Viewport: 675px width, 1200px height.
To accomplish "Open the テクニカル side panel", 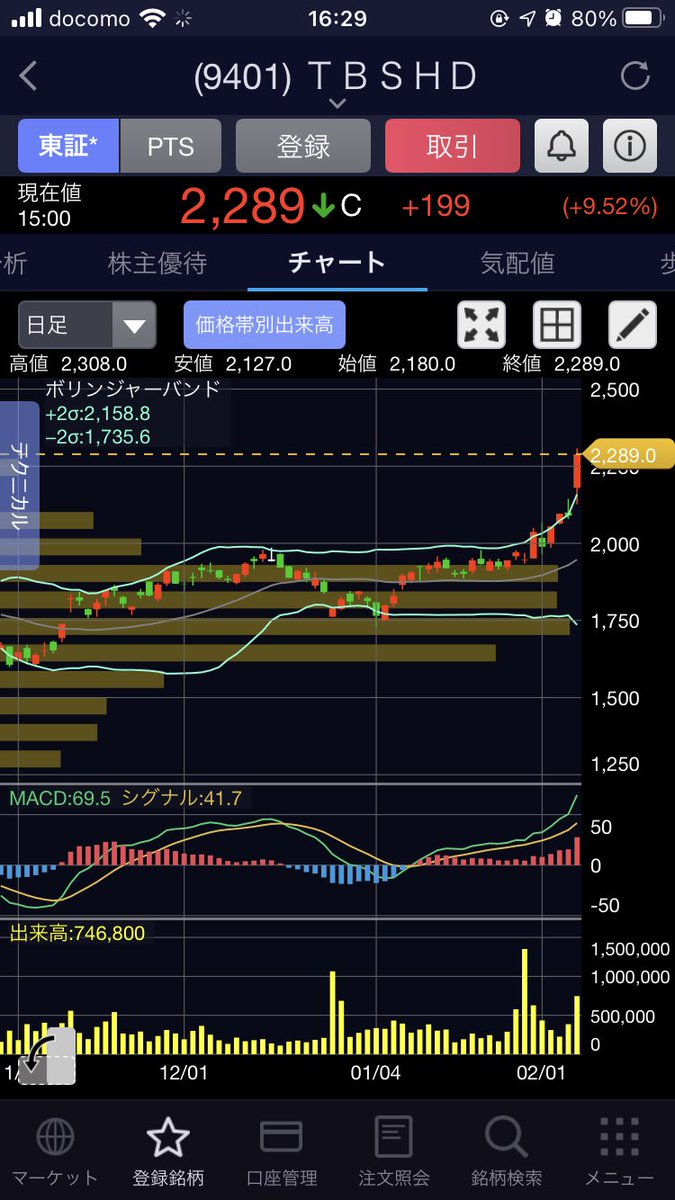I will tap(19, 485).
